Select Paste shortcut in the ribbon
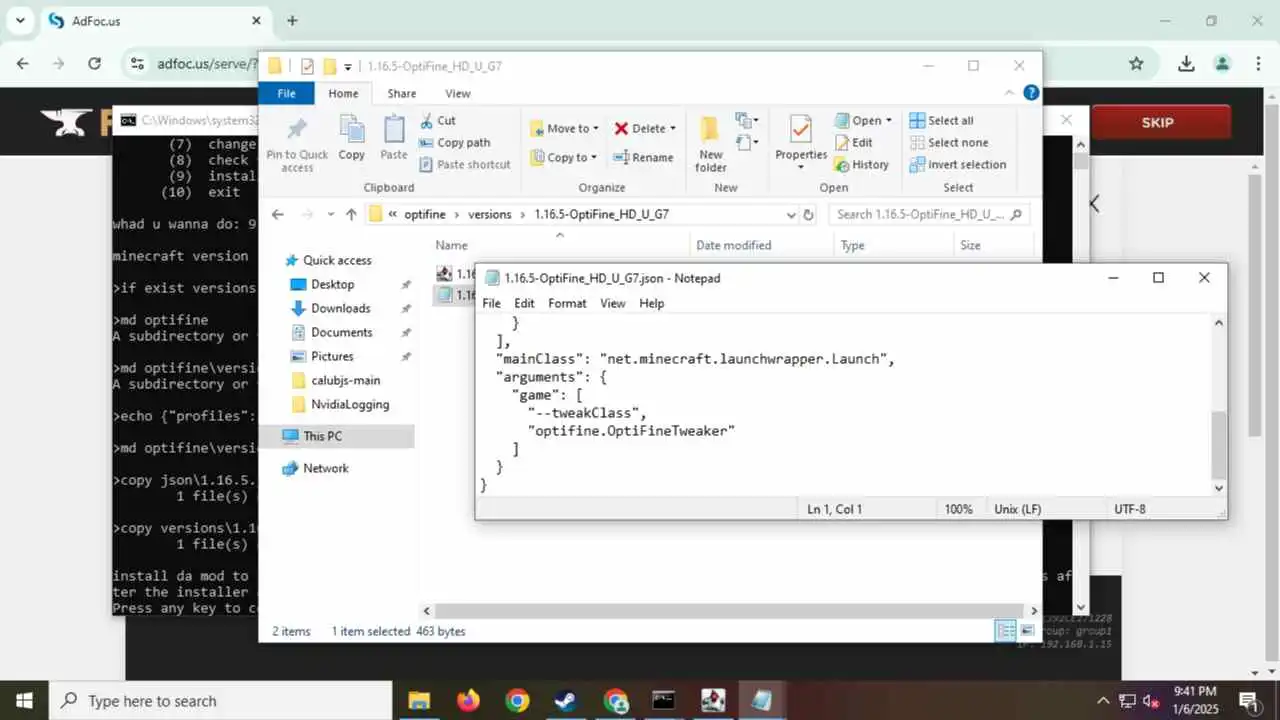Screen dimensions: 1280x720 (465, 164)
